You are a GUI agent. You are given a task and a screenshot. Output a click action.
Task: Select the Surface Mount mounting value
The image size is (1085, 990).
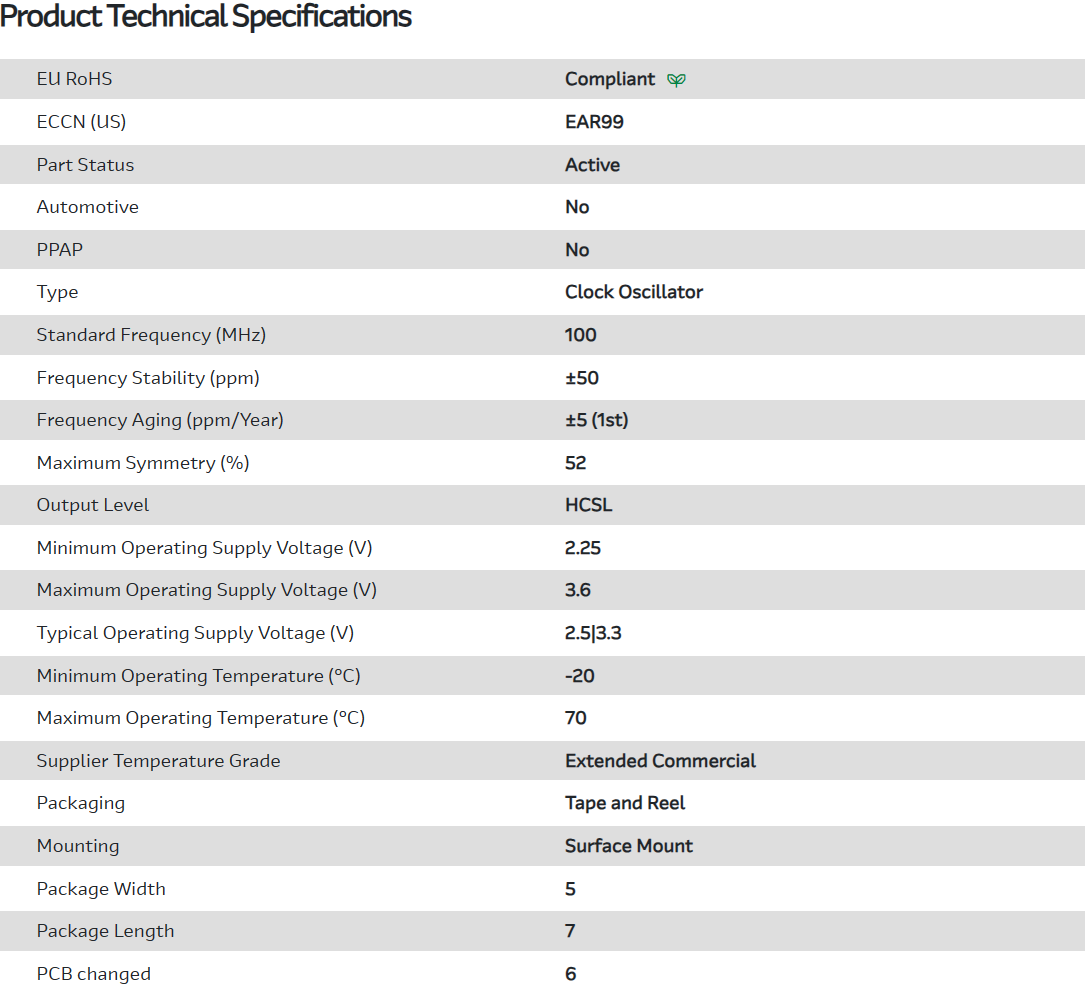(x=629, y=846)
